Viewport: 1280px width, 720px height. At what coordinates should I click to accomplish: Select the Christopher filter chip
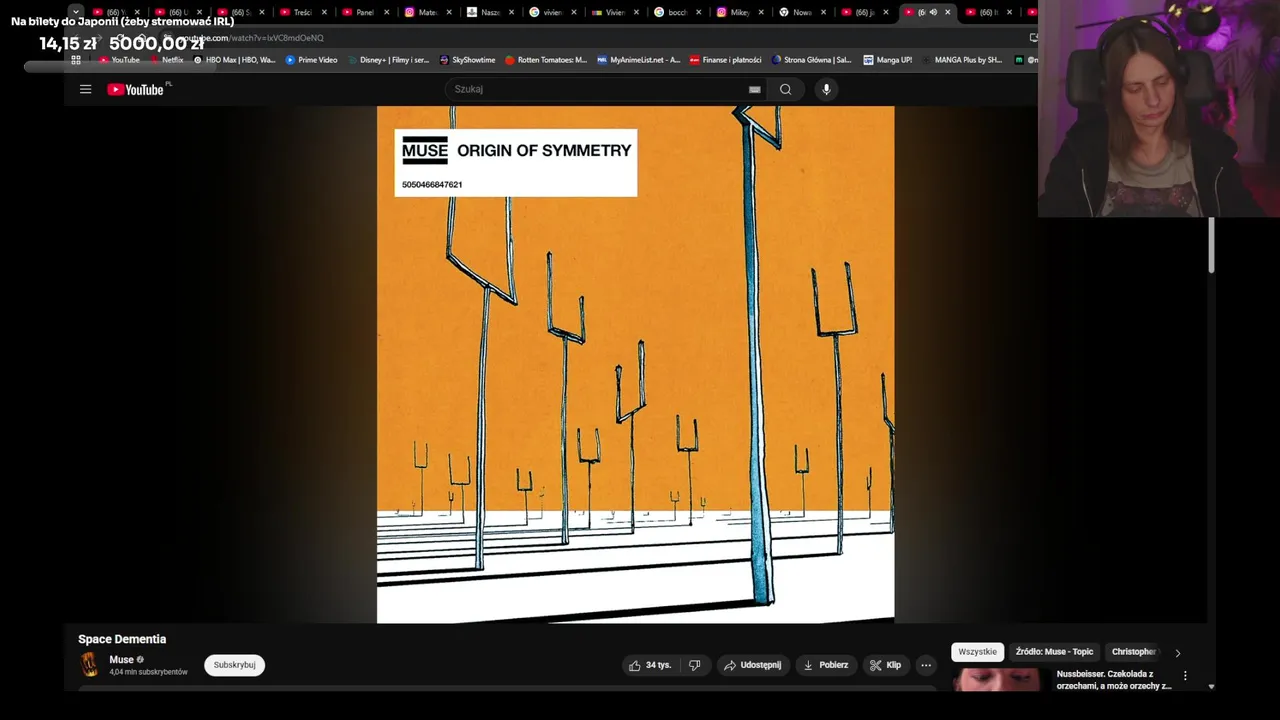(1134, 652)
